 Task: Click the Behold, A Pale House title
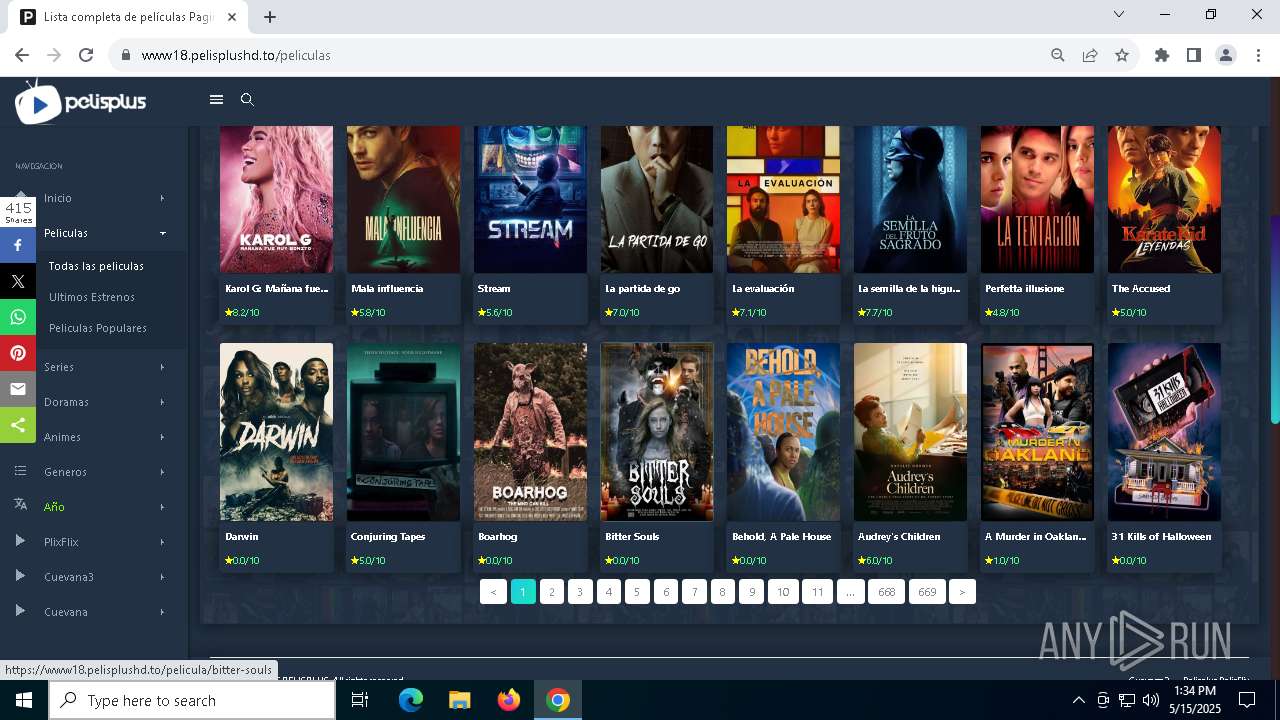[x=781, y=537]
